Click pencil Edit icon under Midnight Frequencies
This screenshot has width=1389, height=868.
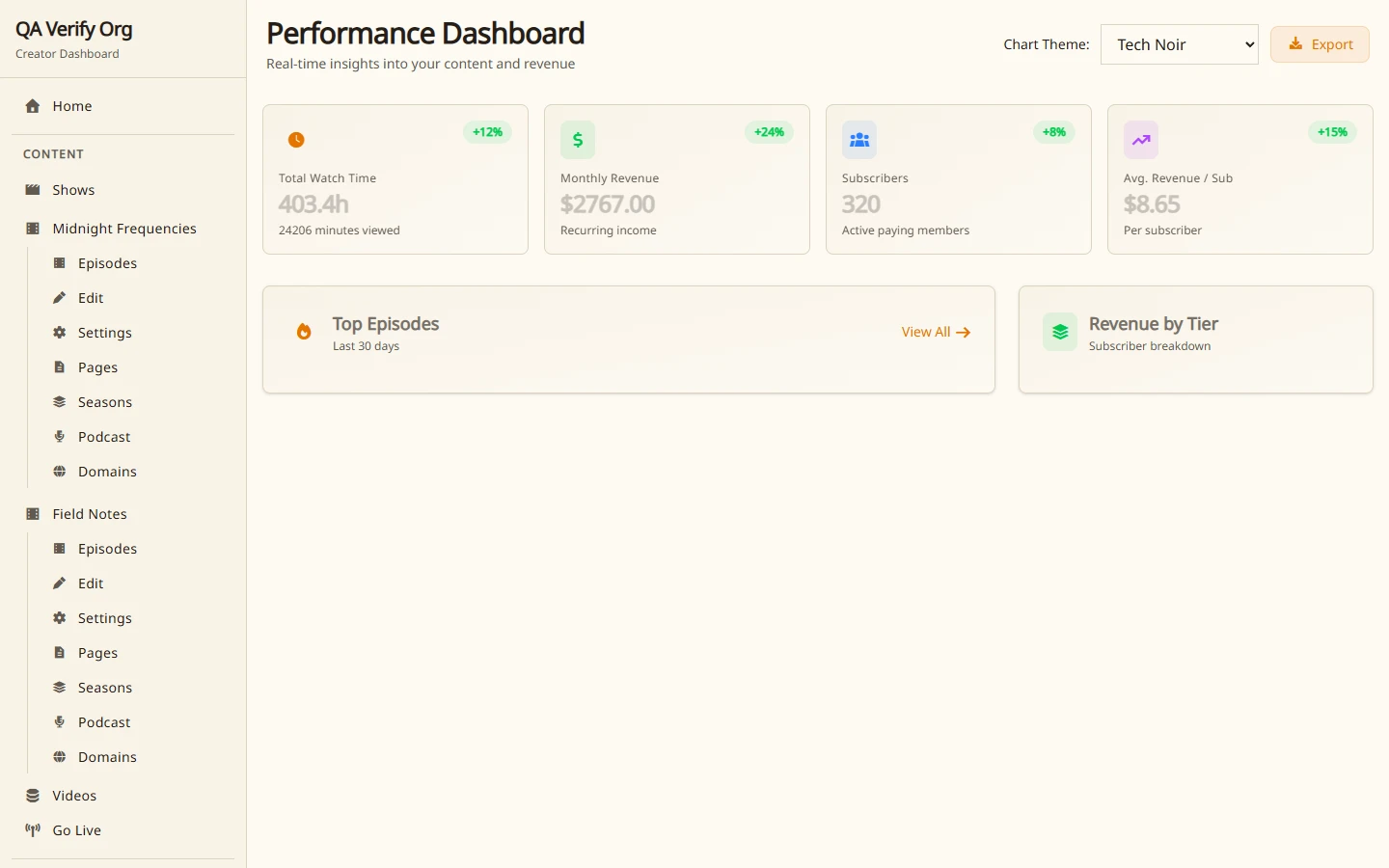59,298
